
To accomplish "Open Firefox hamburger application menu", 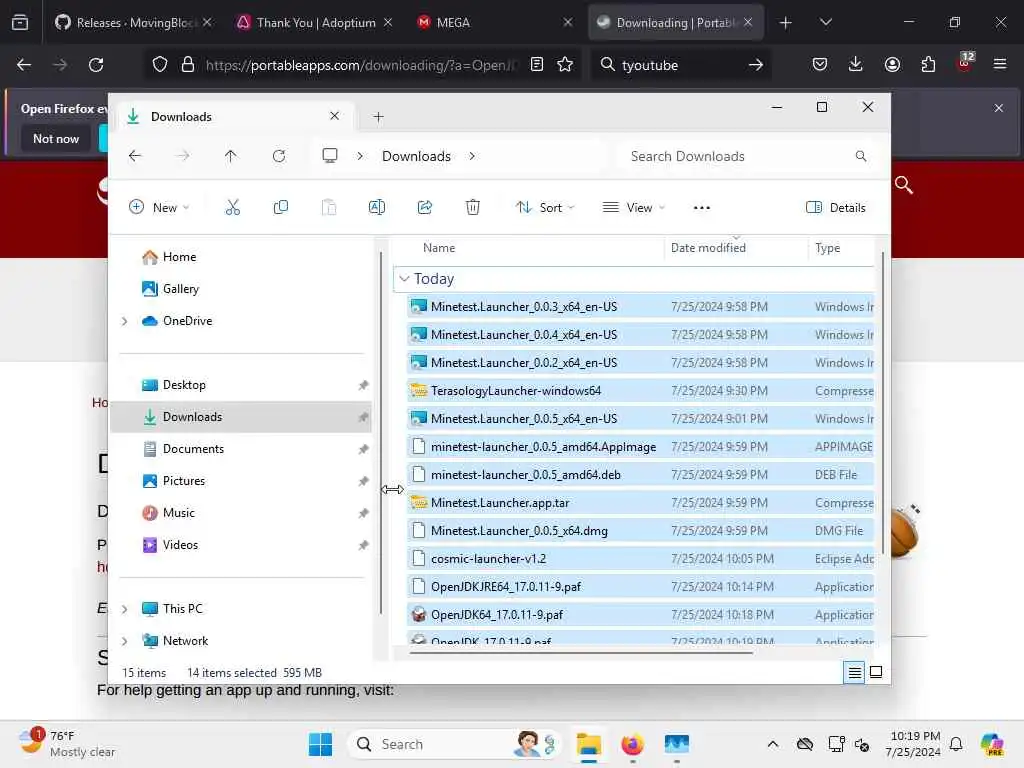I will 1000,65.
